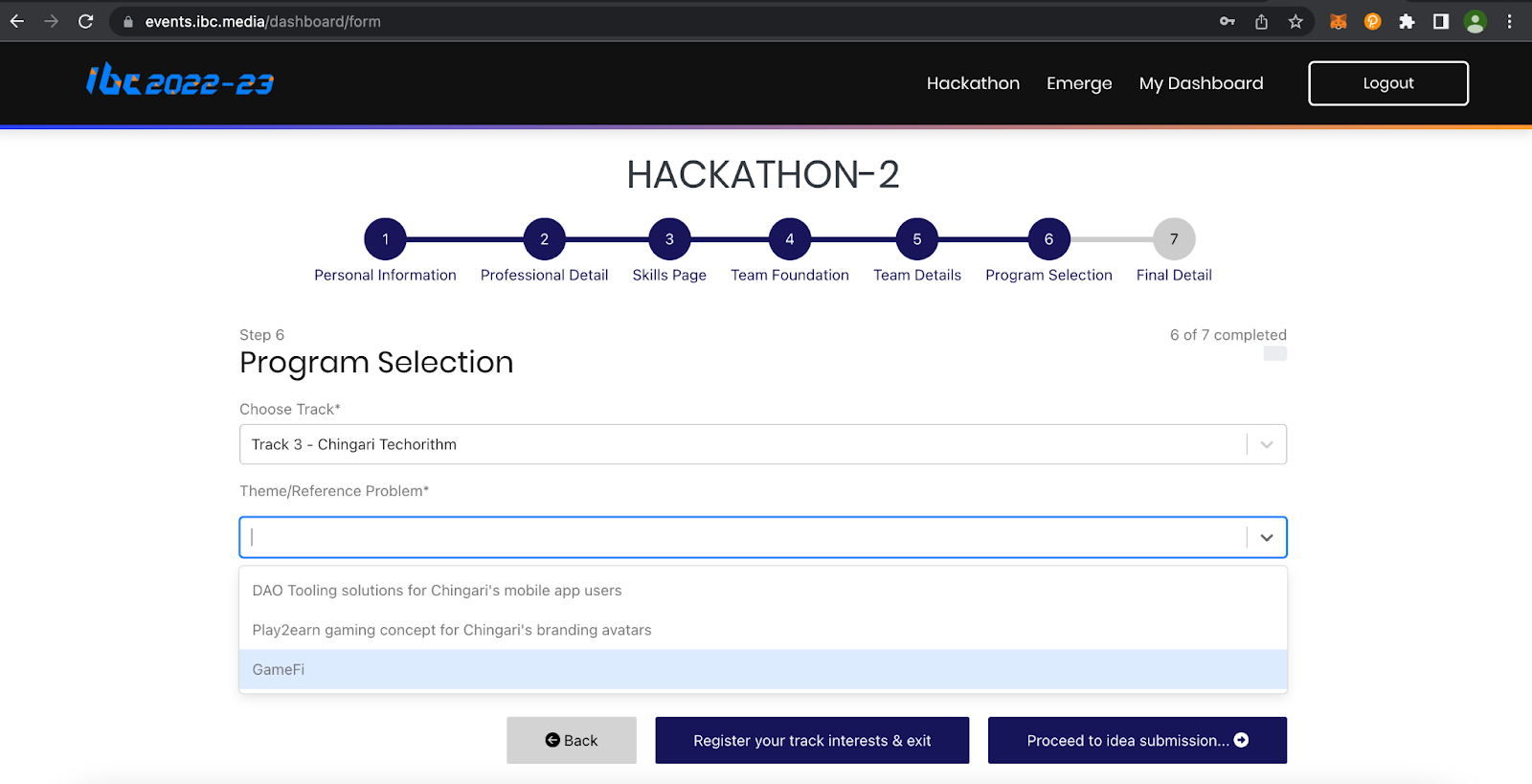Select step 2 circle
The height and width of the screenshot is (784, 1532).
pyautogui.click(x=545, y=239)
